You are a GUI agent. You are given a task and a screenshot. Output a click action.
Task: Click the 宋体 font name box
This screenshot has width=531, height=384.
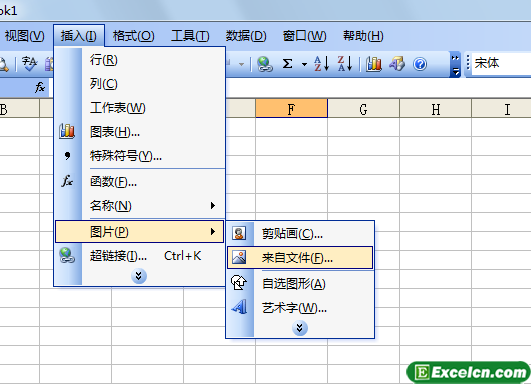pyautogui.click(x=502, y=63)
